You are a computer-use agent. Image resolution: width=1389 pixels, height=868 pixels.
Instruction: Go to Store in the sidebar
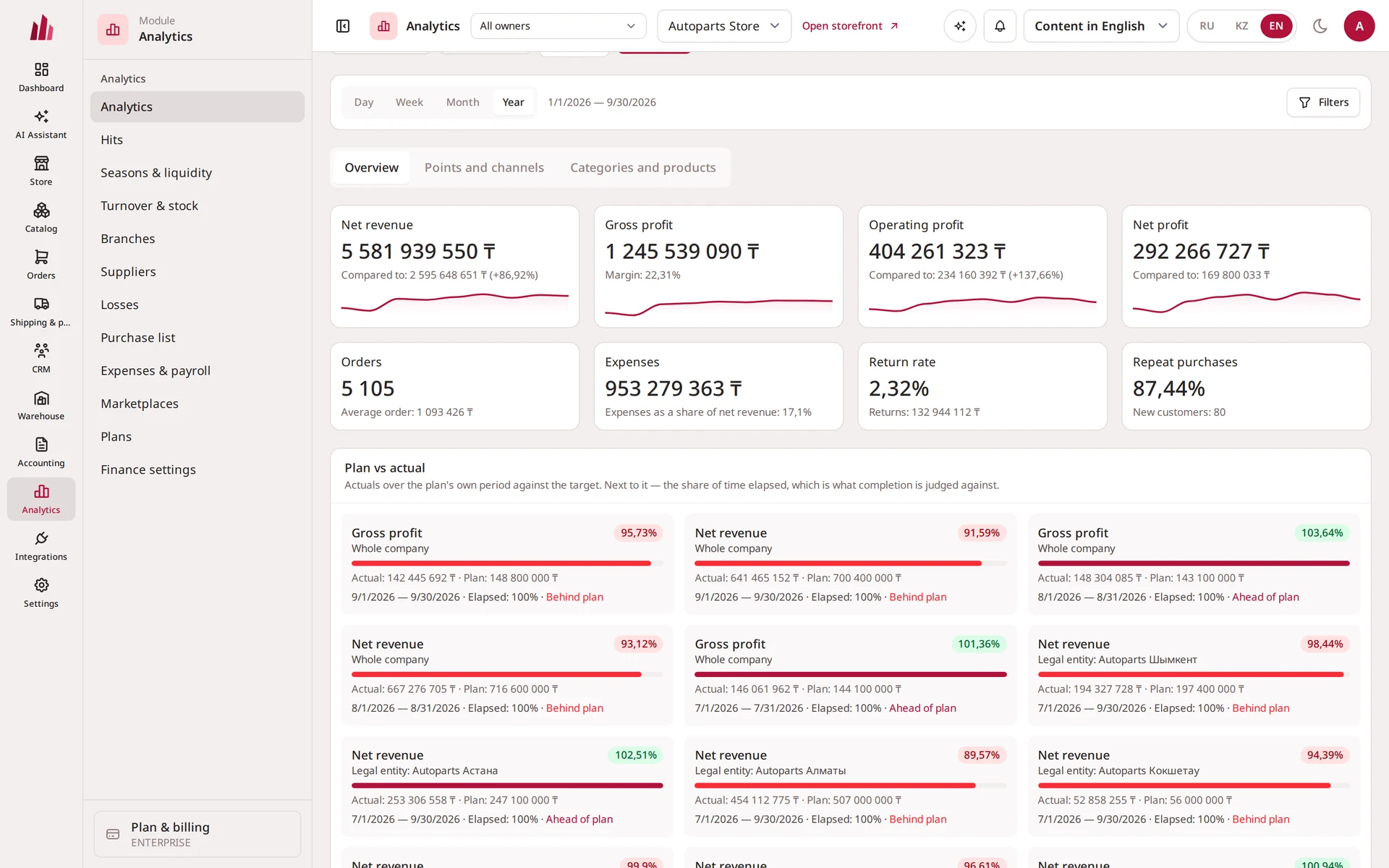point(41,171)
